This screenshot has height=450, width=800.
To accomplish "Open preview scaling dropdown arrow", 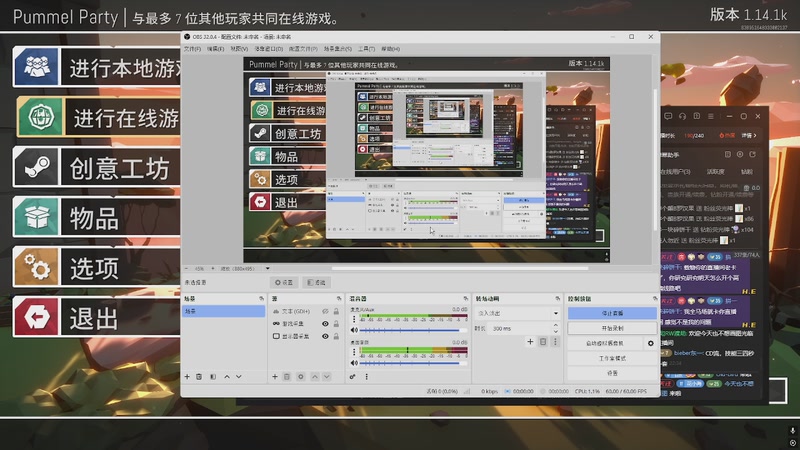I will tap(267, 268).
